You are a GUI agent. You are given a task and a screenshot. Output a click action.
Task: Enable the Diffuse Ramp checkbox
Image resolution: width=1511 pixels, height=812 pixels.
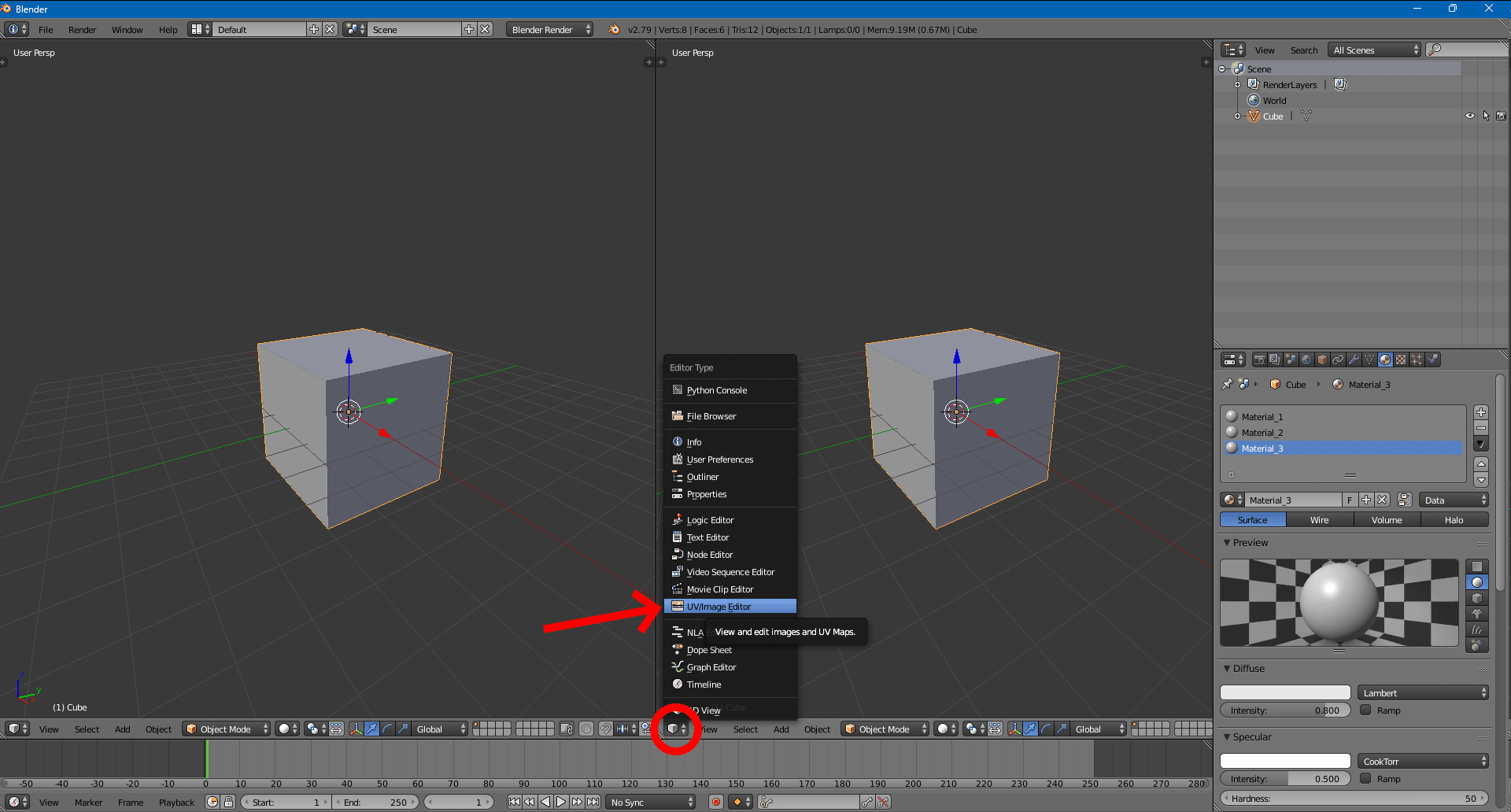(x=1366, y=710)
